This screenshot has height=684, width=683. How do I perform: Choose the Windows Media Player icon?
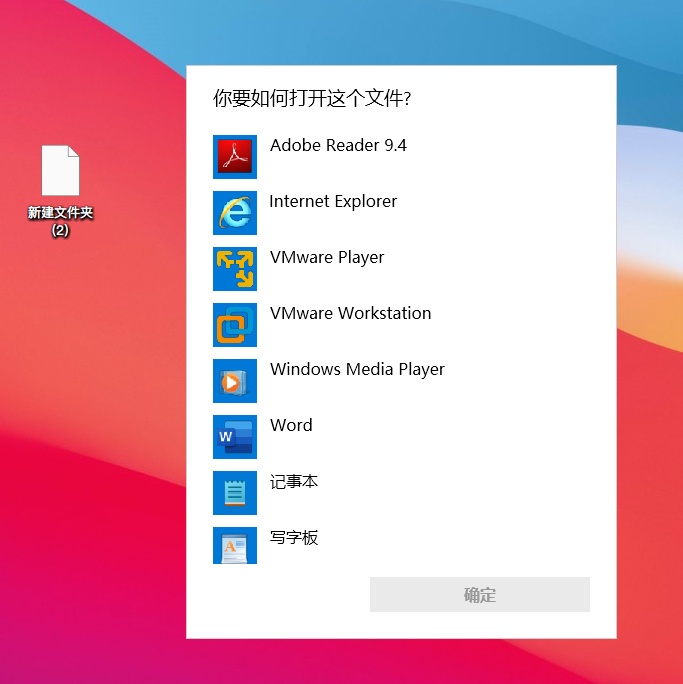click(235, 381)
